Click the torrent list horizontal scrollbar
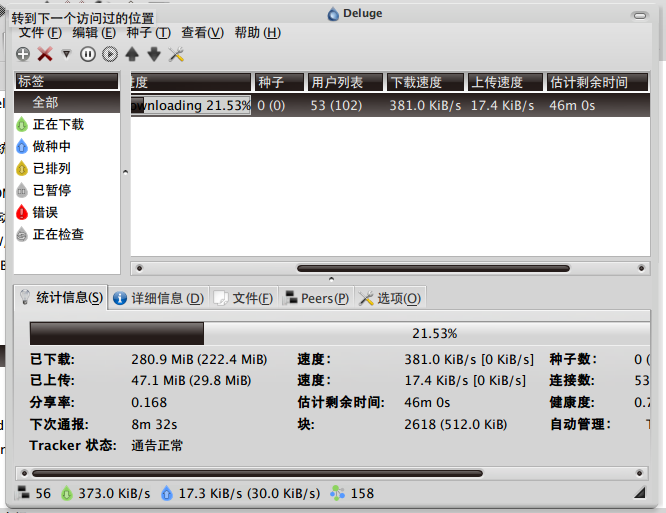The width and height of the screenshot is (666, 513). [x=433, y=268]
